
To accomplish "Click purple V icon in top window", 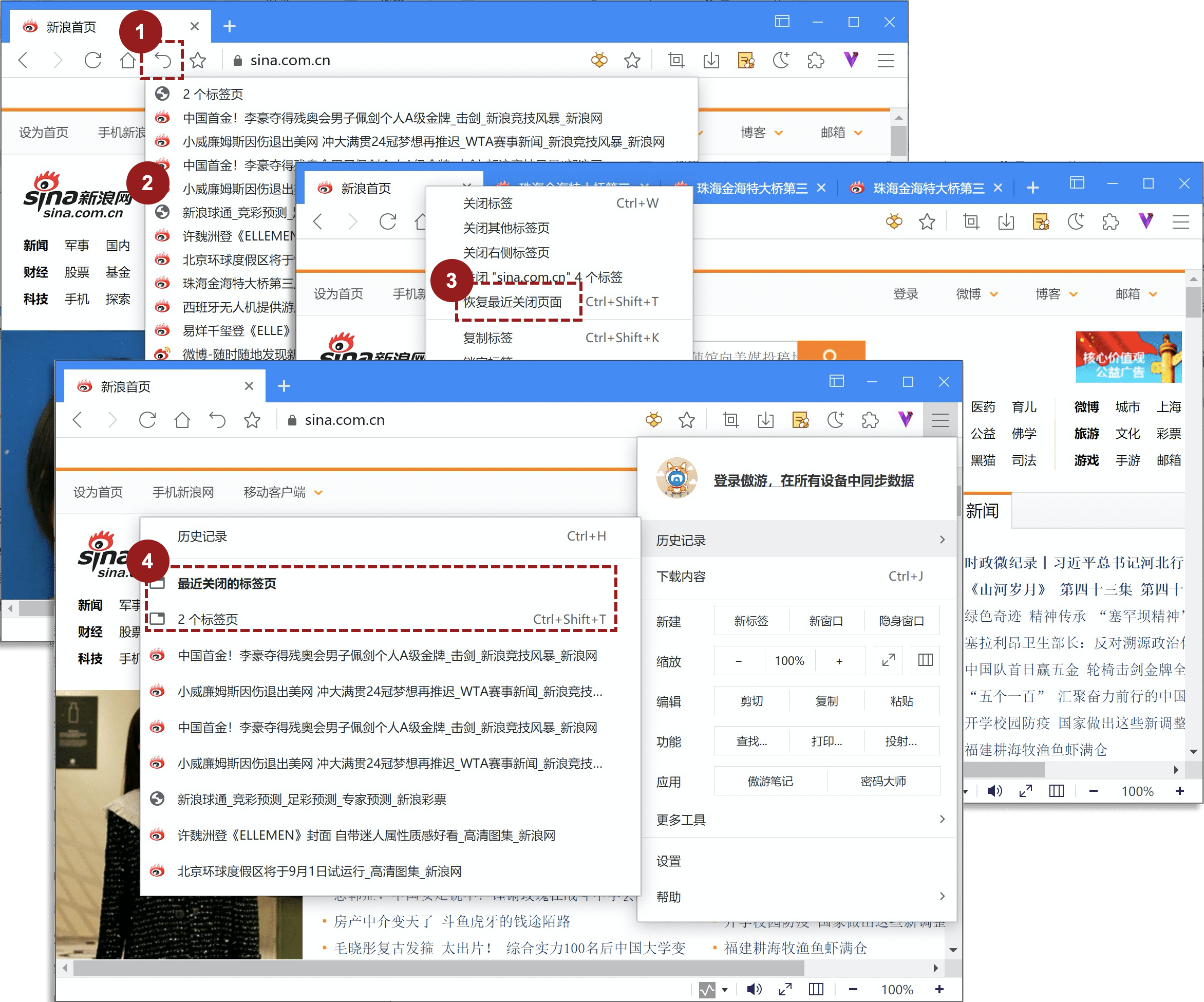I will pos(851,59).
